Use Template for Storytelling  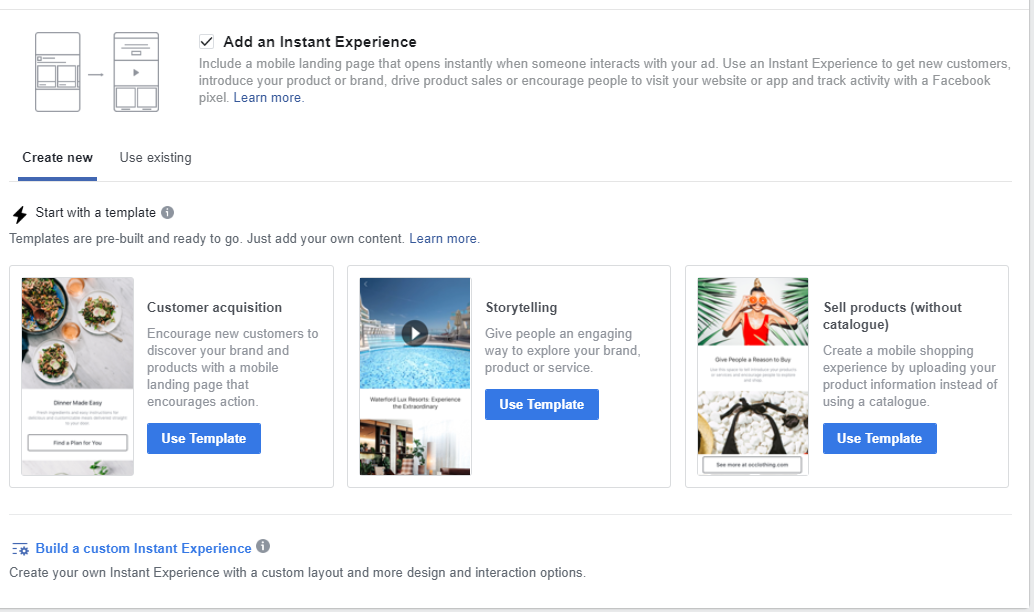click(541, 404)
